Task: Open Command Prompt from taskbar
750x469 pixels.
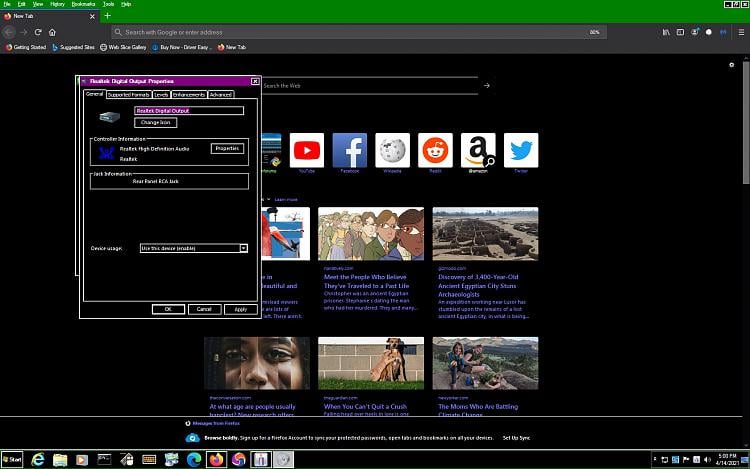Action: (x=104, y=459)
